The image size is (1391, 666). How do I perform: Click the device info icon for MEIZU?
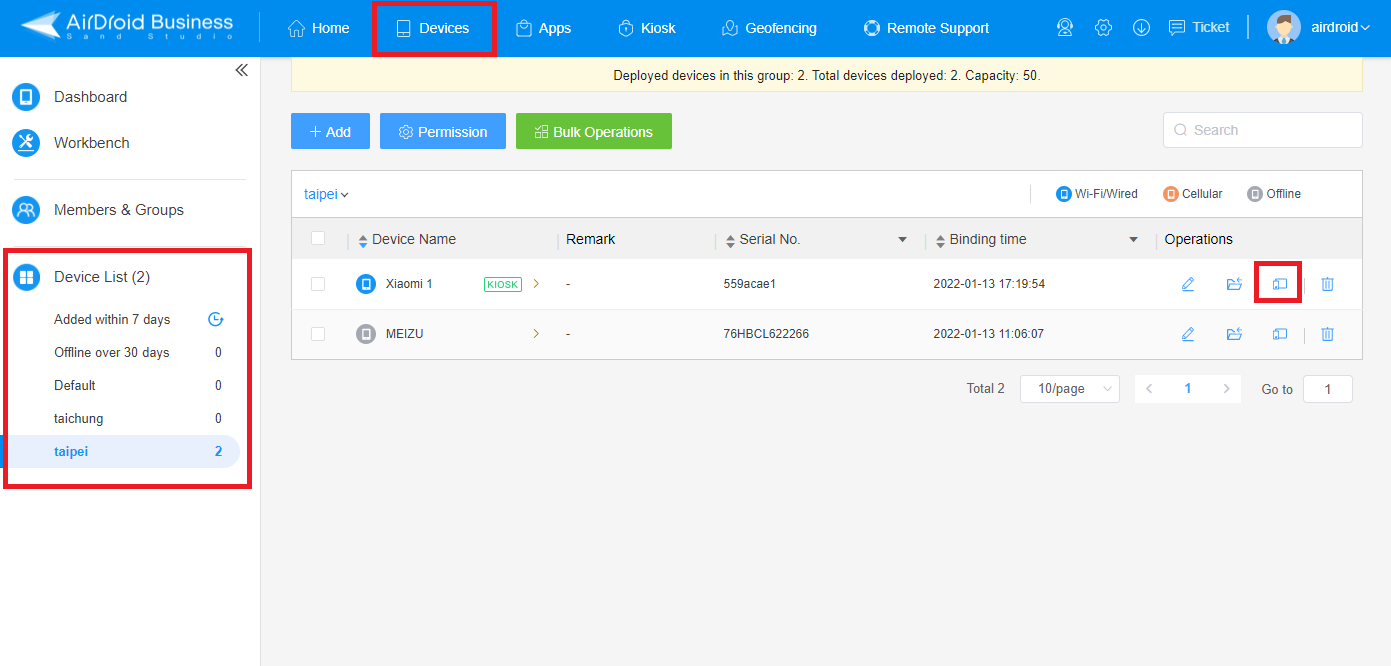[1279, 334]
